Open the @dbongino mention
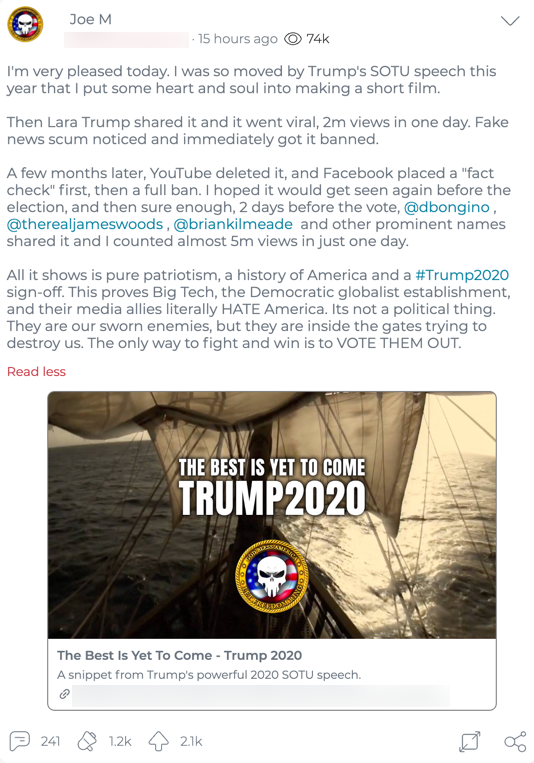The height and width of the screenshot is (763, 534). [447, 207]
